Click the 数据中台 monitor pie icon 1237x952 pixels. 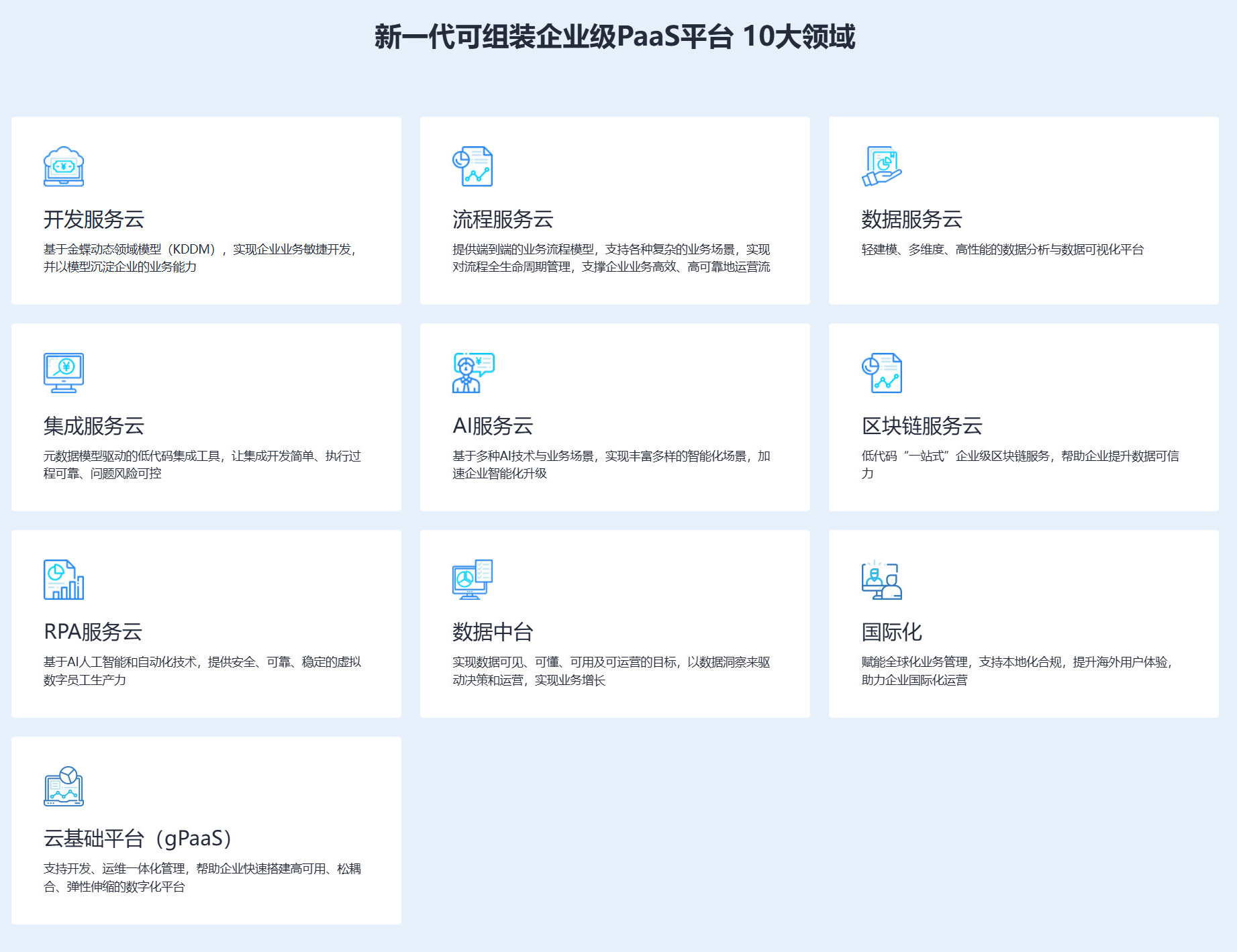click(473, 579)
